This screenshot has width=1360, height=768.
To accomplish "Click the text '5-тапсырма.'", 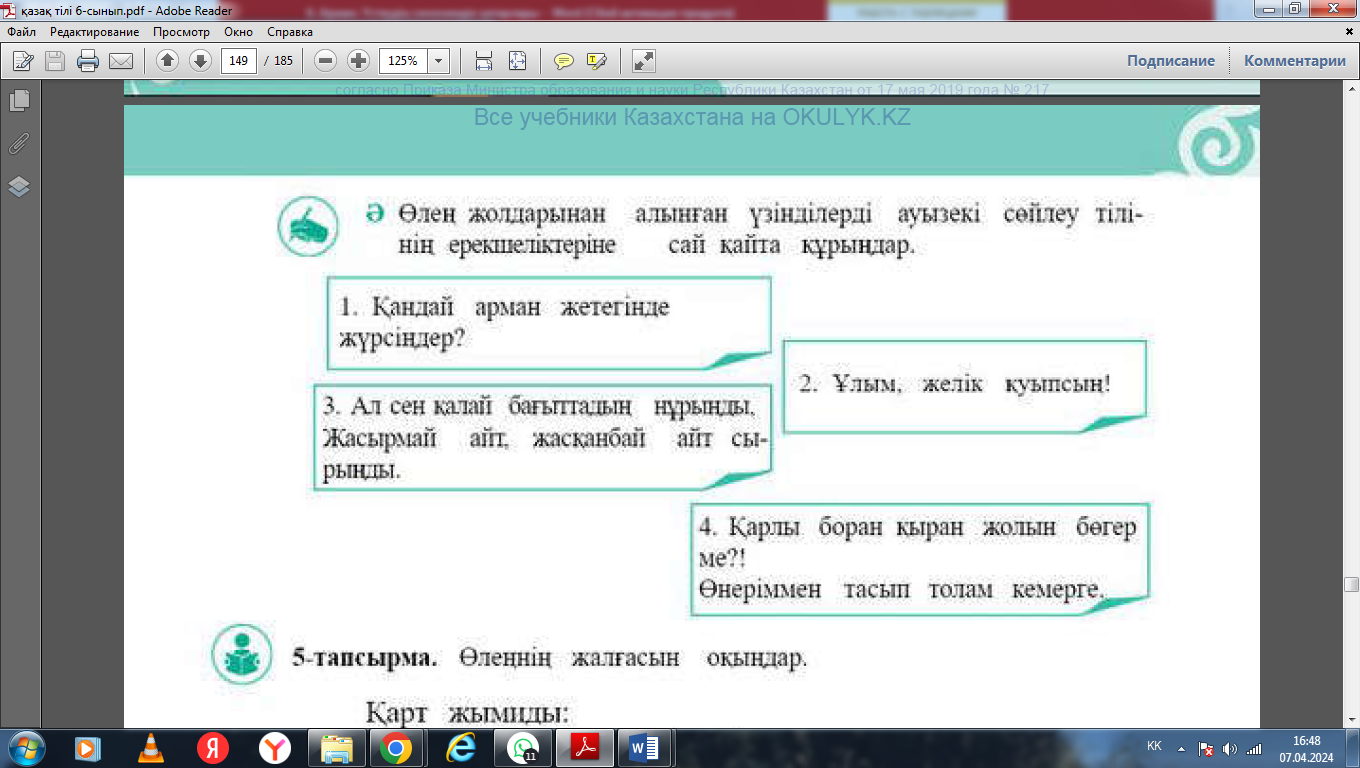I will pyautogui.click(x=365, y=658).
